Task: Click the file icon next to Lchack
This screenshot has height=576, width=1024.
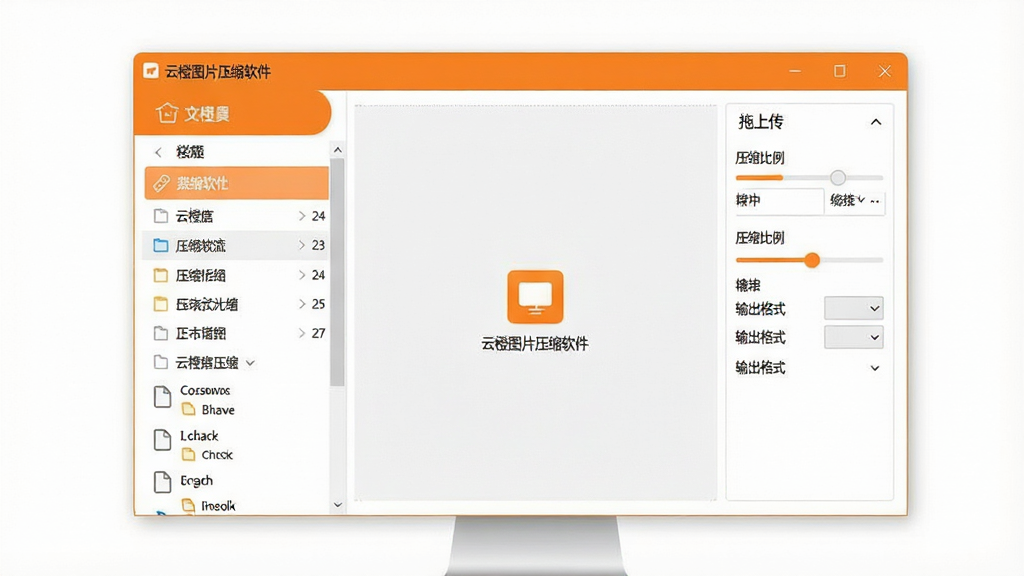Action: 162,440
